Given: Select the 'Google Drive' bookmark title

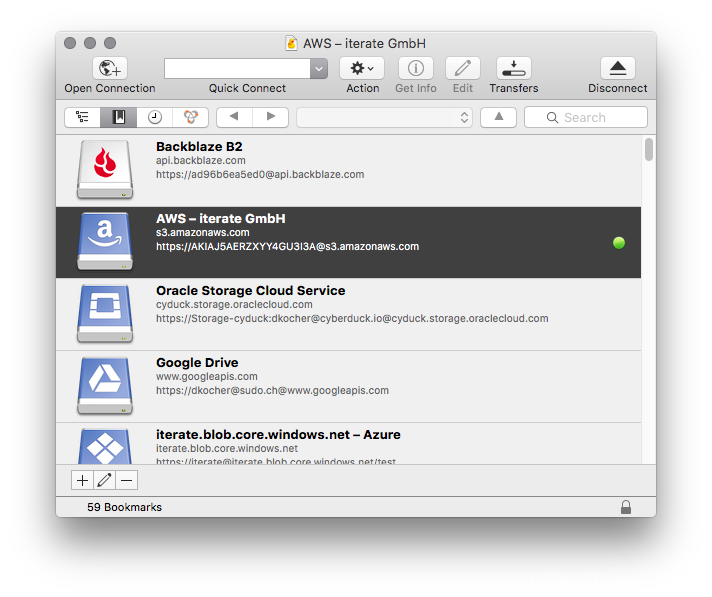Looking at the screenshot, I should [197, 363].
